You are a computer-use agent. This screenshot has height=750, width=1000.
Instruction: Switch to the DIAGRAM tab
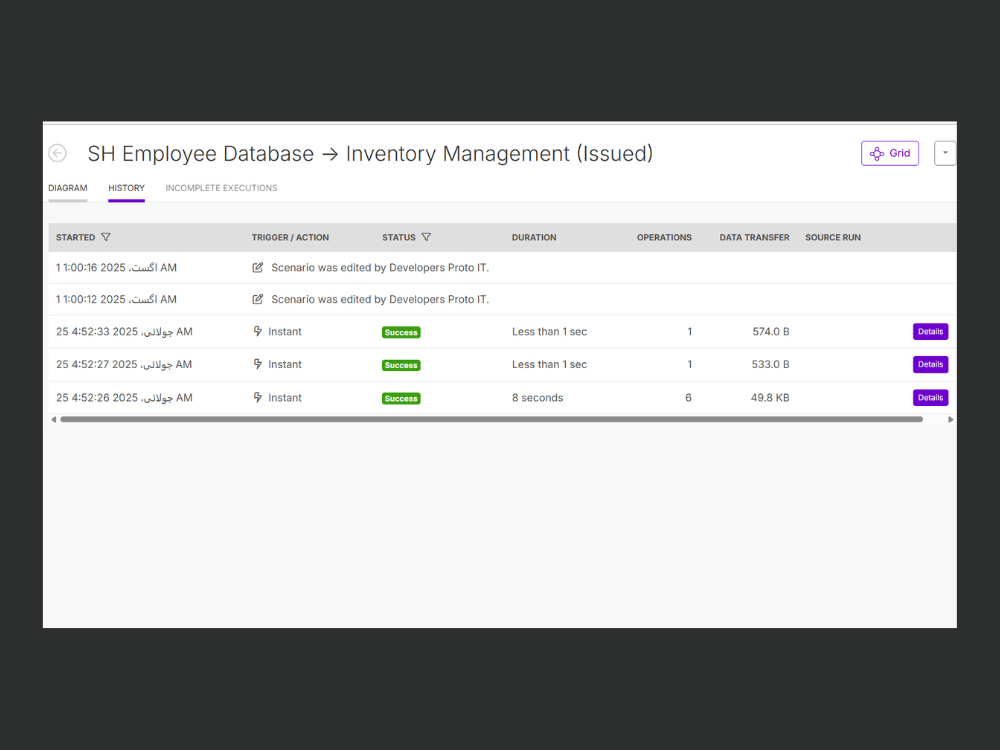[68, 188]
